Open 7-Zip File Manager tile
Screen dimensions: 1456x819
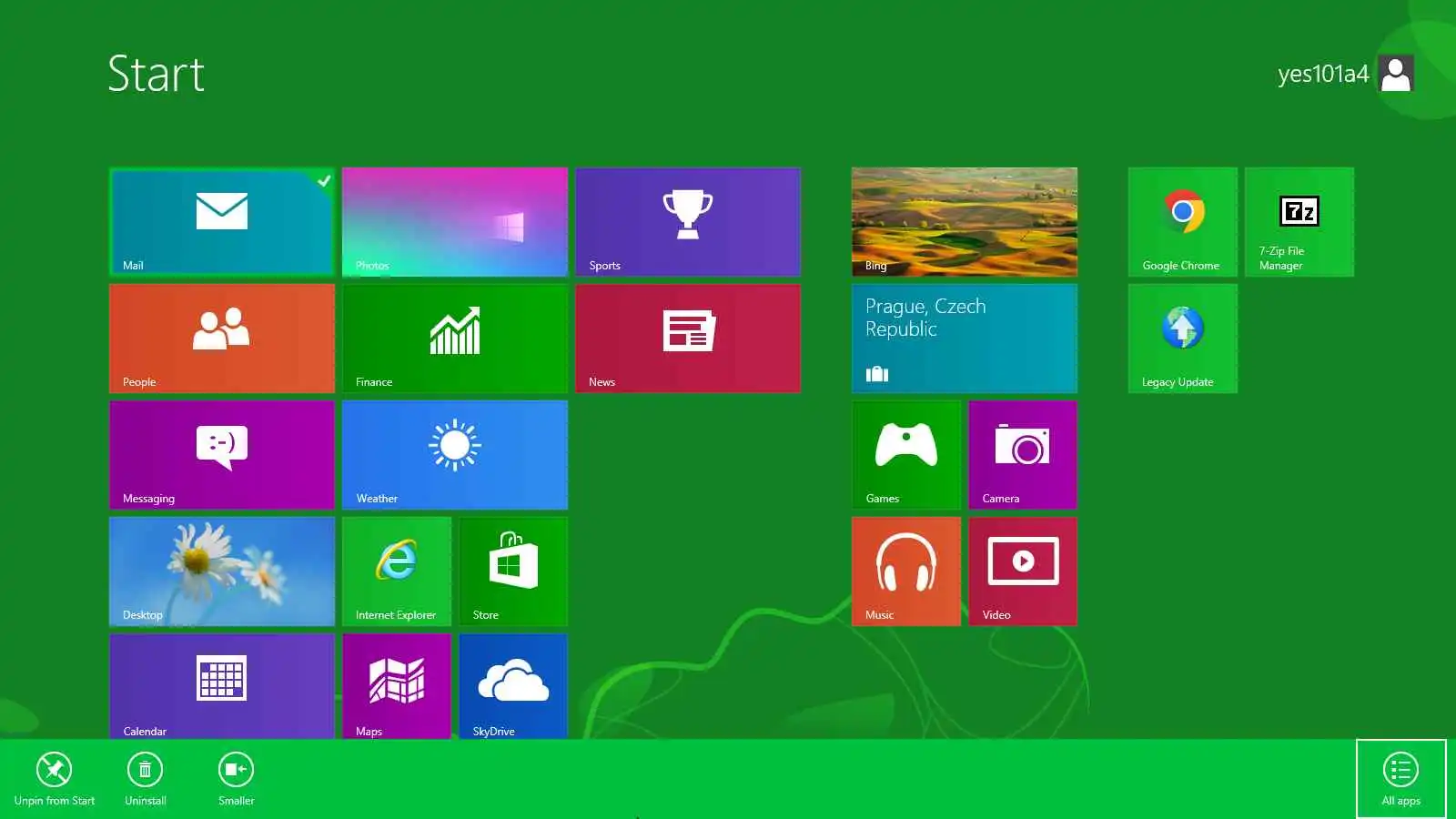pos(1299,222)
